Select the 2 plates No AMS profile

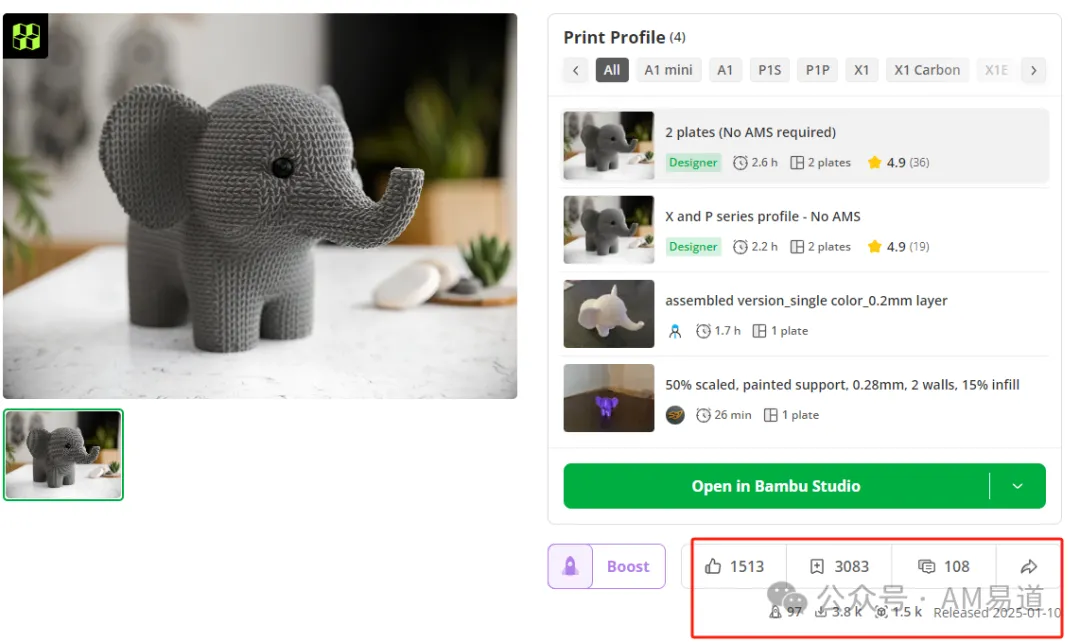coord(805,146)
